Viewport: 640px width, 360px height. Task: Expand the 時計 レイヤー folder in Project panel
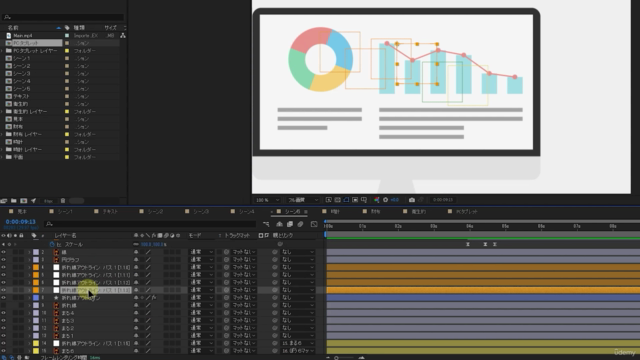[2, 149]
